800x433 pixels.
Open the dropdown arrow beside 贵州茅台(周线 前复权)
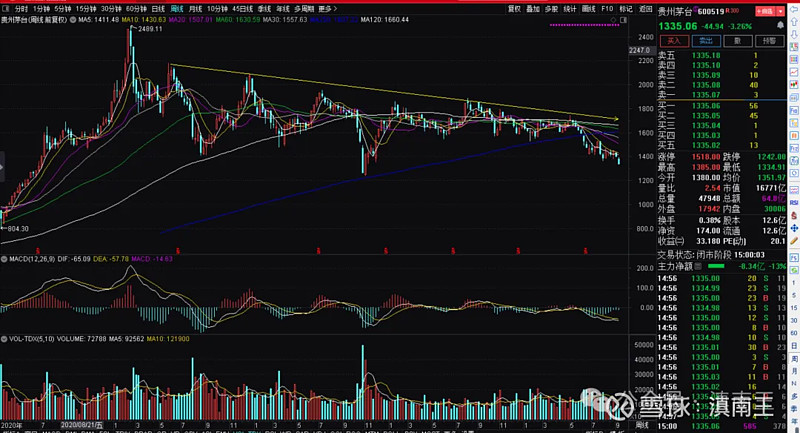(x=73, y=20)
